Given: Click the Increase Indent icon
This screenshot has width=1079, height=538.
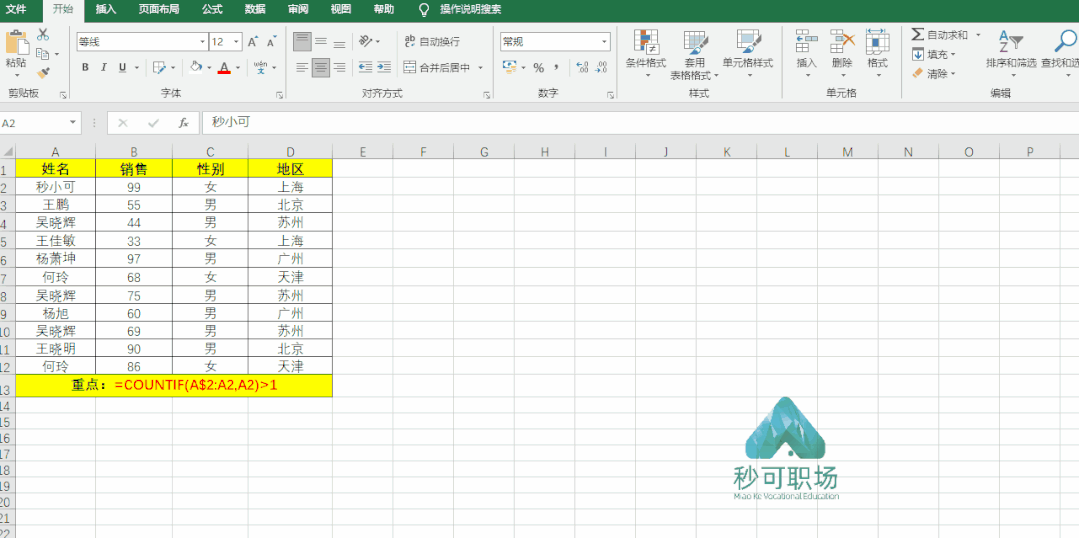Looking at the screenshot, I should (x=384, y=67).
